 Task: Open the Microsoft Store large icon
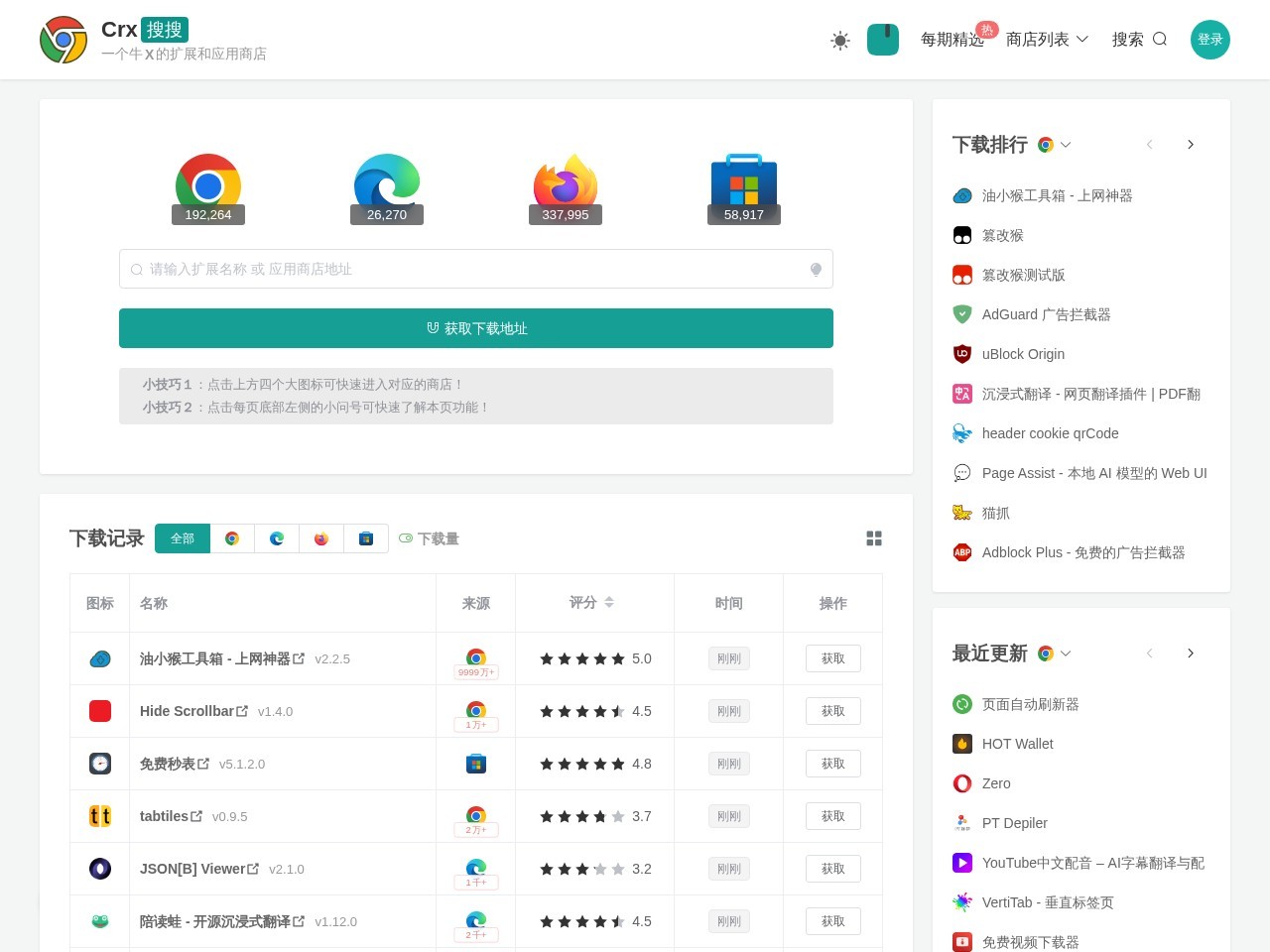[744, 184]
